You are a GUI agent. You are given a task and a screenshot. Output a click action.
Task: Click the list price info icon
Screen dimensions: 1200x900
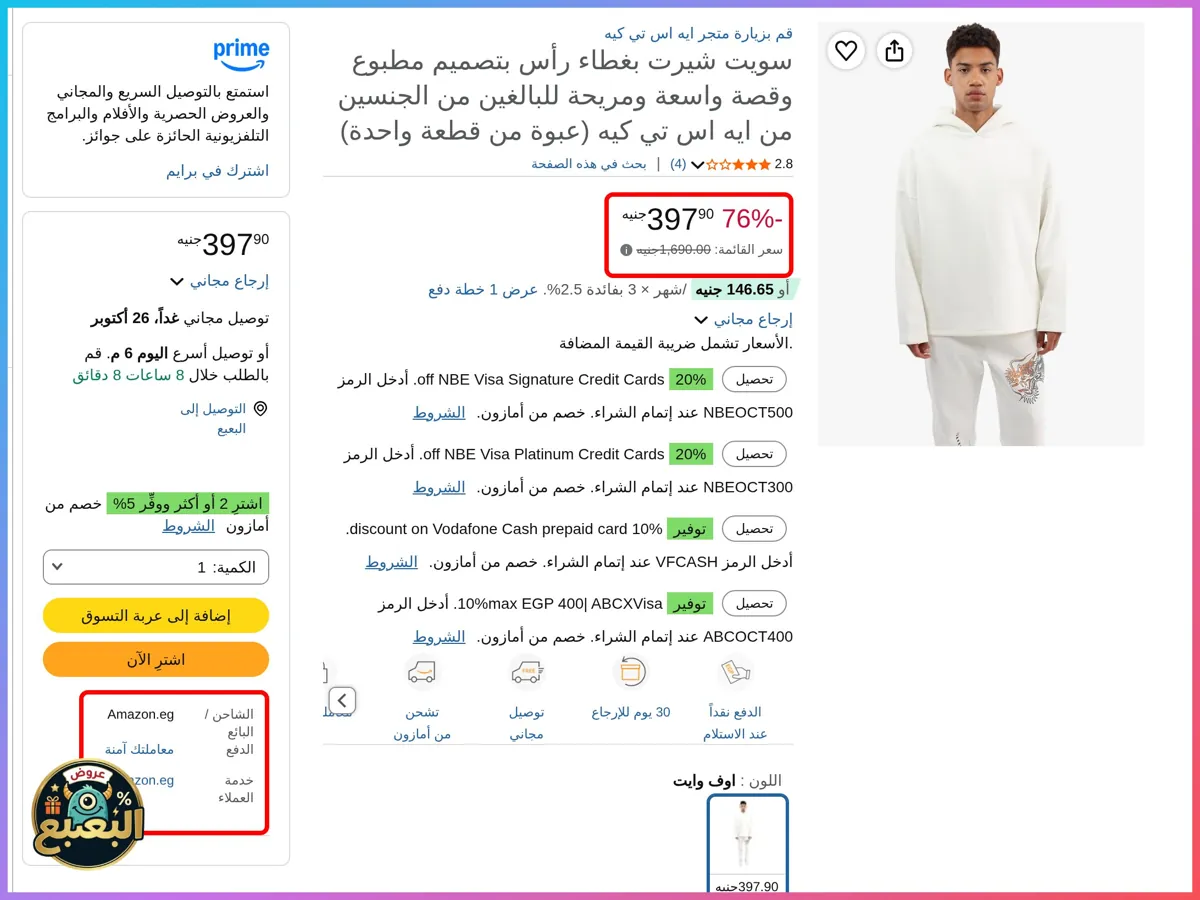pyautogui.click(x=626, y=250)
